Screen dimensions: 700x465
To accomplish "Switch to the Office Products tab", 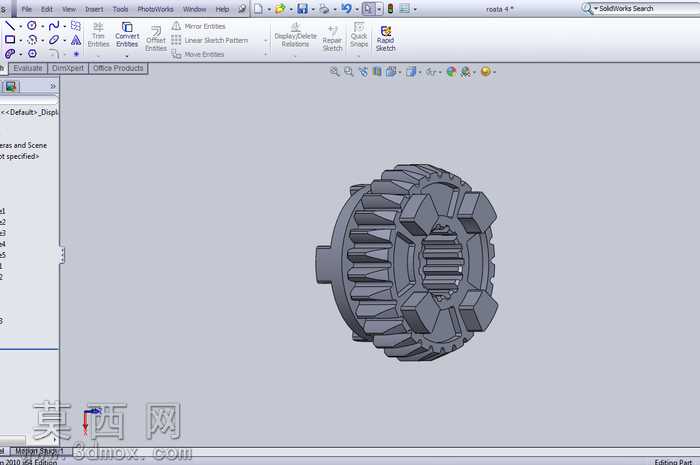I will tap(118, 68).
